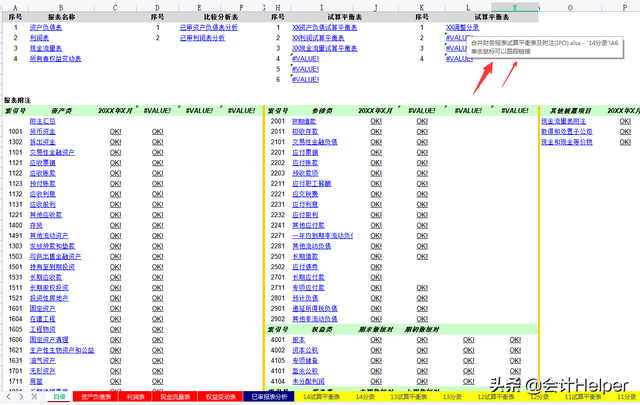Screen dimensions: 640x405
Task: Open the 1101 交易性金融资产 link
Action: point(52,152)
